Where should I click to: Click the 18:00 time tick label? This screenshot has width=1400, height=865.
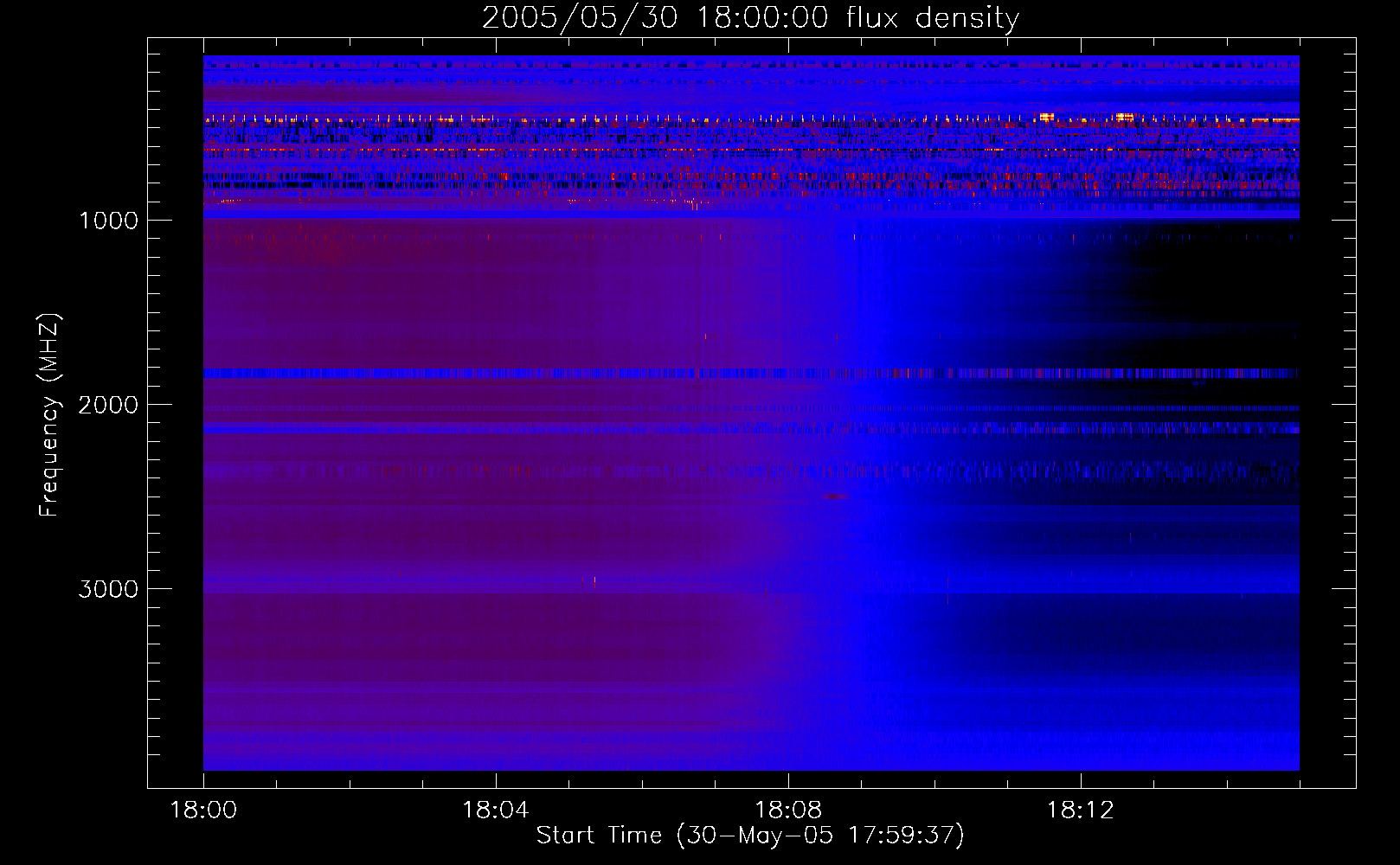pyautogui.click(x=203, y=811)
